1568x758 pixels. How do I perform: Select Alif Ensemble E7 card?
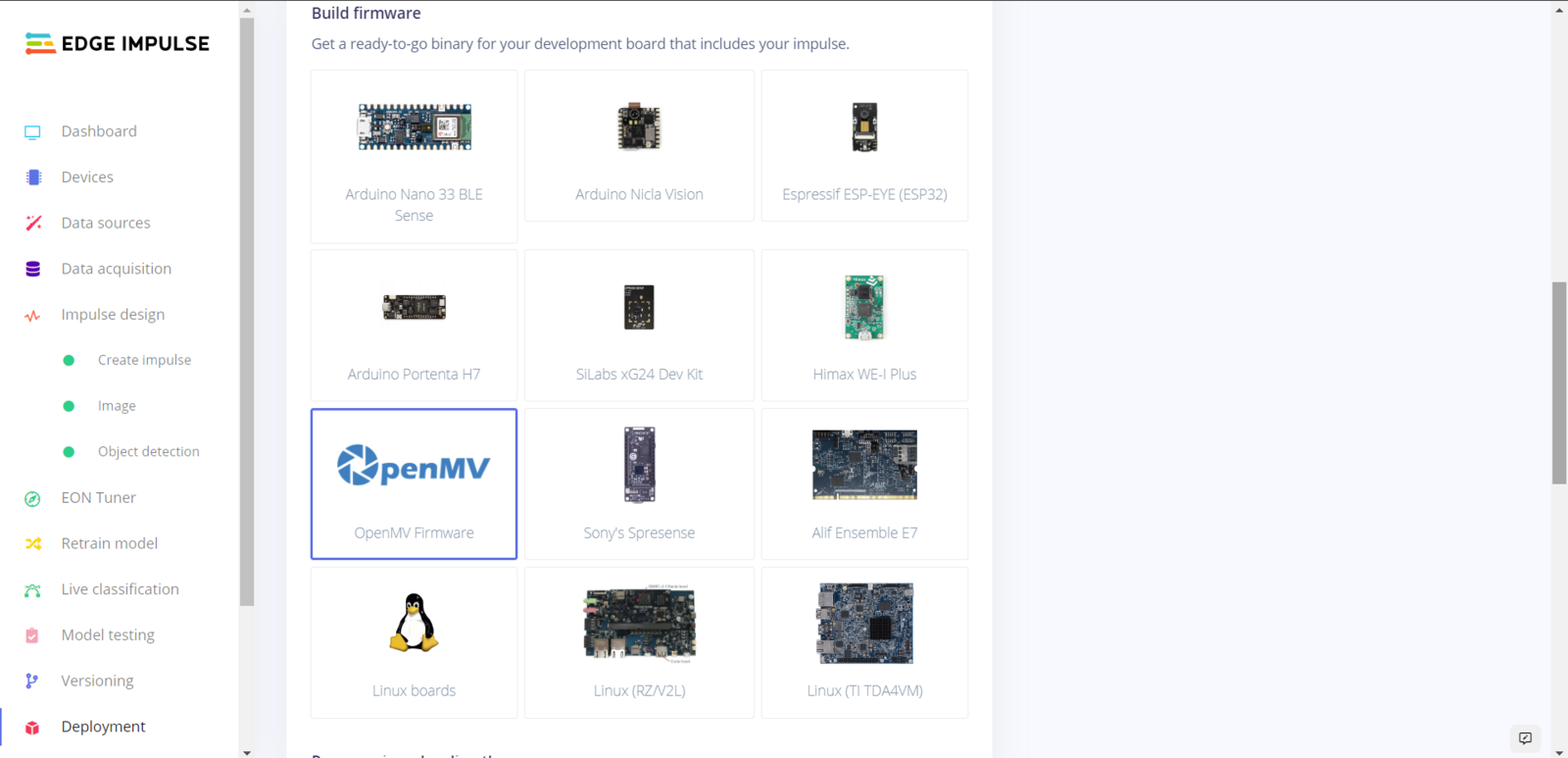pyautogui.click(x=864, y=484)
